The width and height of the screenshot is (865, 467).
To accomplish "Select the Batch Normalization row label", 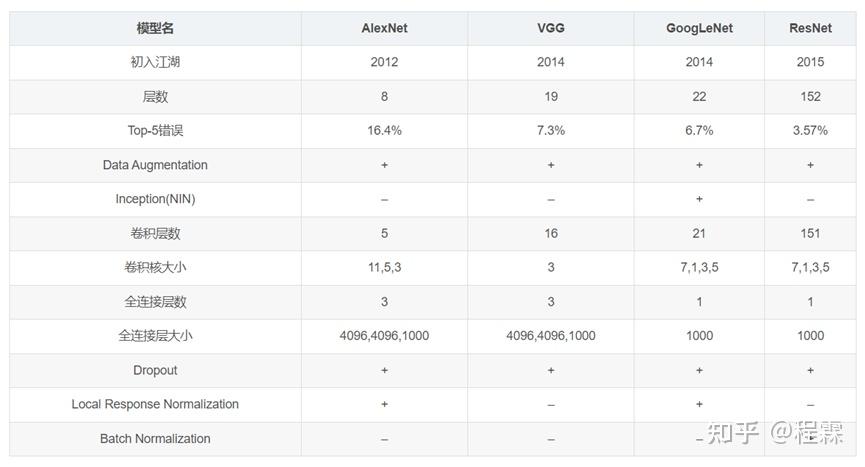I will (x=155, y=438).
